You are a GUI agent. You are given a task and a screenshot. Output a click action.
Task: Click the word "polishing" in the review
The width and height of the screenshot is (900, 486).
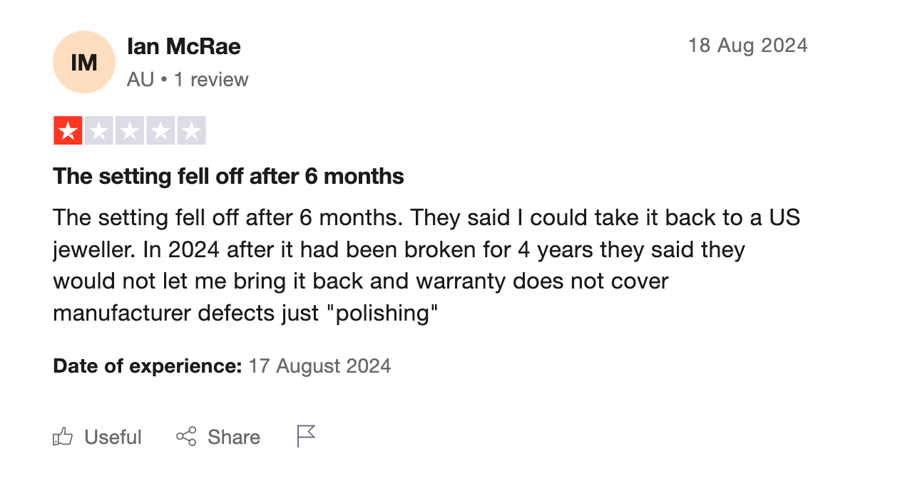[382, 313]
